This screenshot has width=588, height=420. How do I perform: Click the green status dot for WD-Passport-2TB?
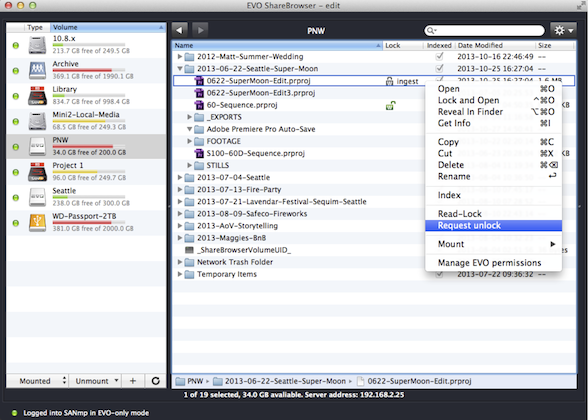pyautogui.click(x=16, y=223)
